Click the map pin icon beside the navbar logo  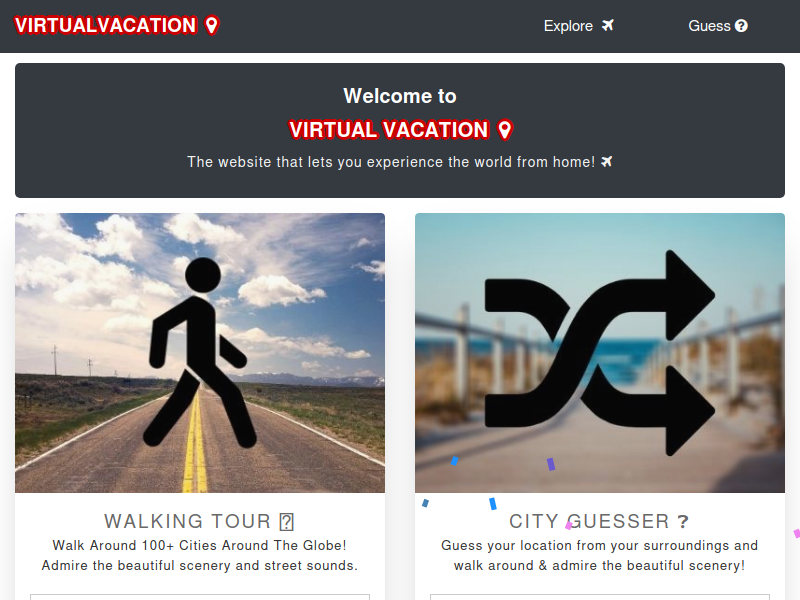point(212,25)
